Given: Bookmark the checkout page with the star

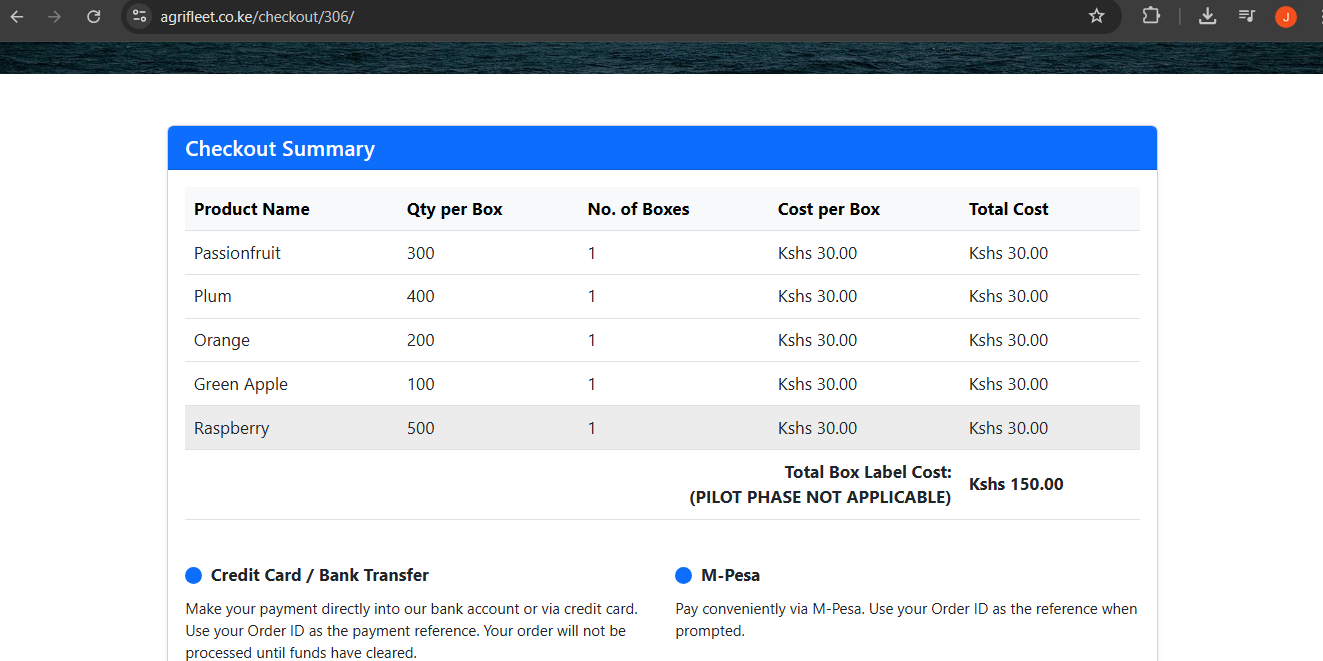Looking at the screenshot, I should point(1096,16).
